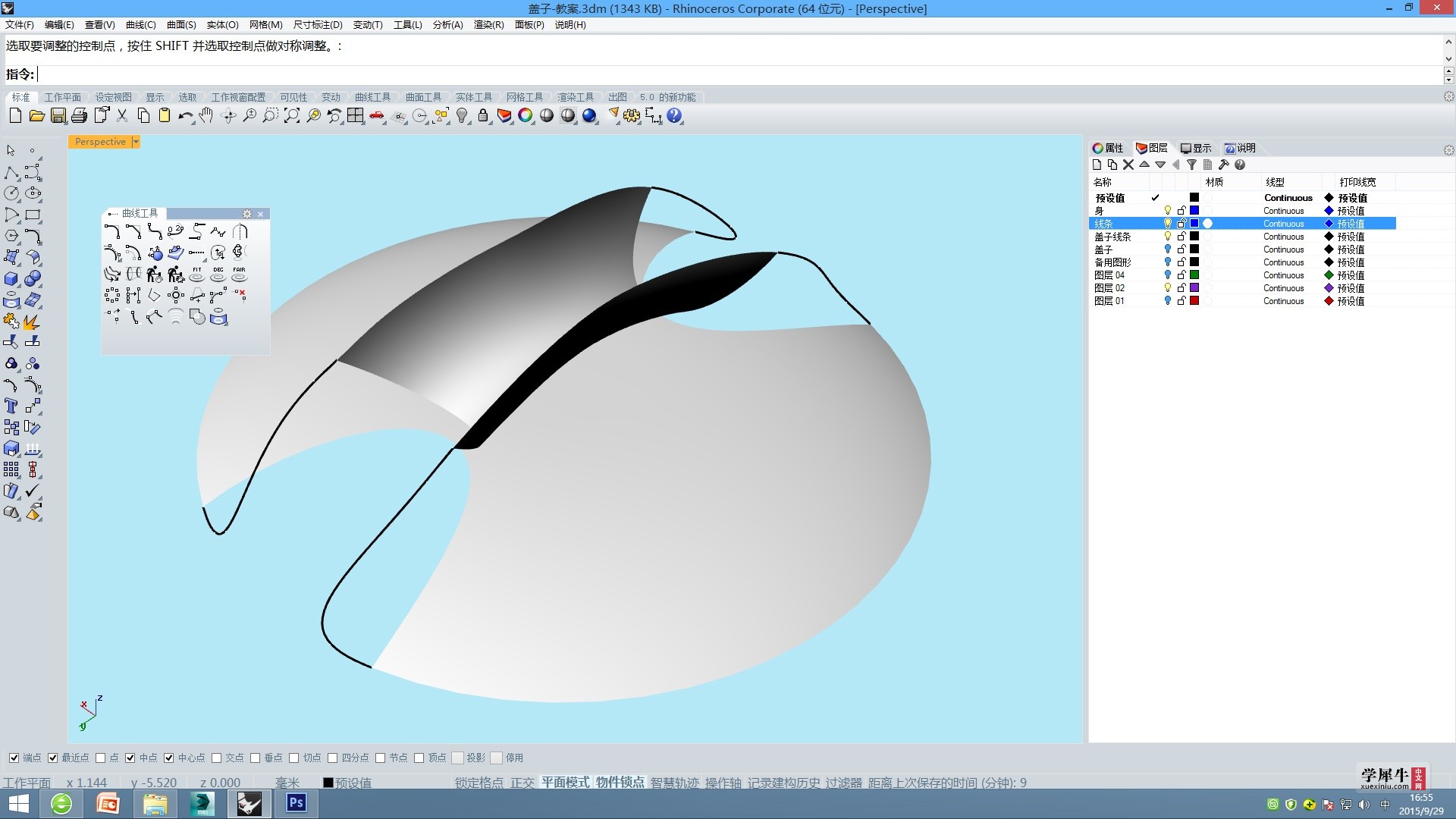The image size is (1456, 819).
Task: Click the New file icon in the standard toolbar
Action: 15,116
